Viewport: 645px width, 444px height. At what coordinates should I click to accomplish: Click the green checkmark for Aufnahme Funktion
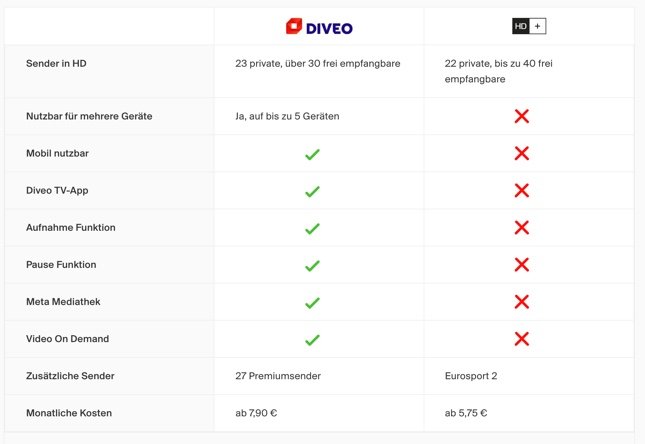(x=312, y=228)
